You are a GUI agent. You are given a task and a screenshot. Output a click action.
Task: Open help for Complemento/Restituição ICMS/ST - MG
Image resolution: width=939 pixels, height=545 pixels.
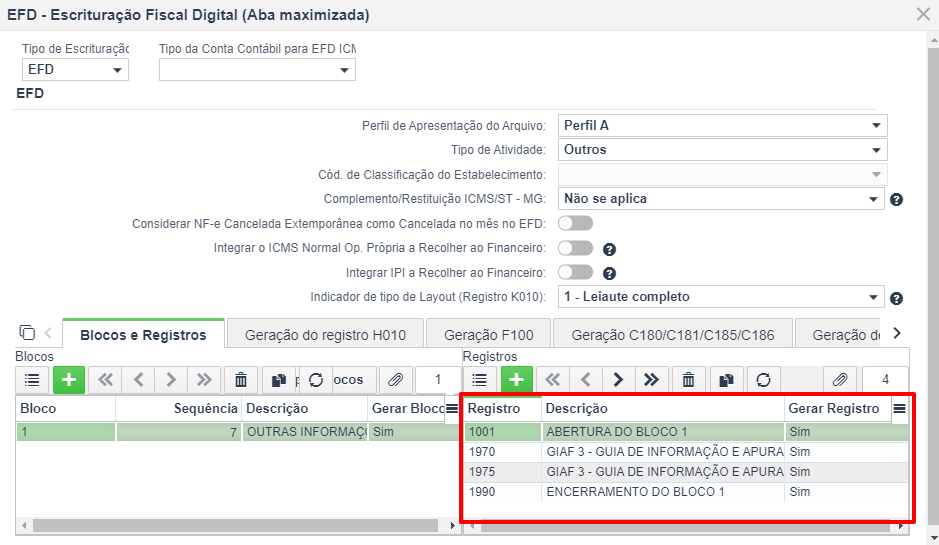pyautogui.click(x=896, y=200)
